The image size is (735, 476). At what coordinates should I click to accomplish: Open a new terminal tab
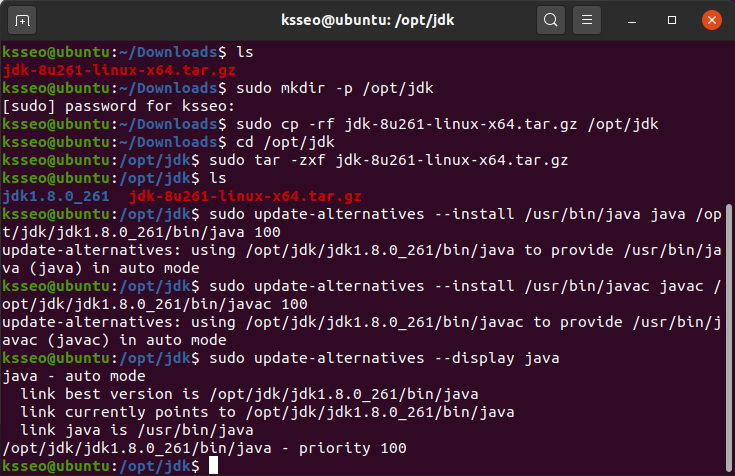click(x=22, y=21)
